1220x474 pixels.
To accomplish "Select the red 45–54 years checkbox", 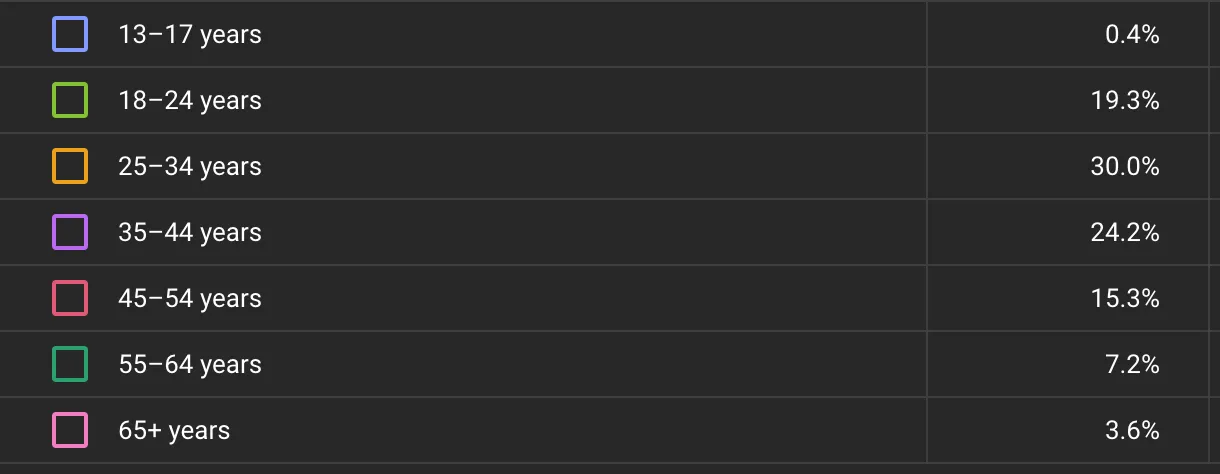I will pos(70,299).
